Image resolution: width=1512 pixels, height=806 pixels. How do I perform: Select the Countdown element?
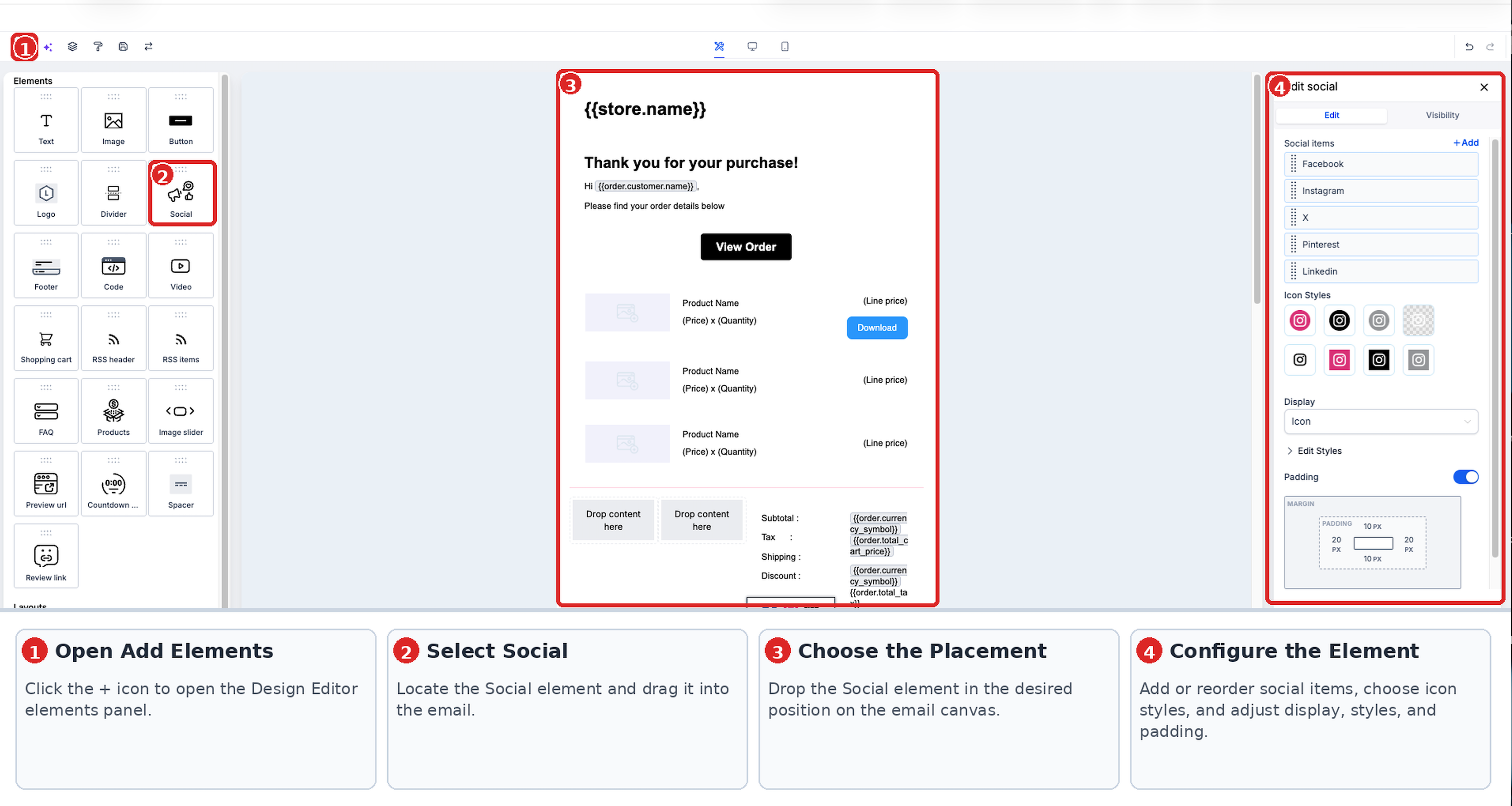pos(113,484)
